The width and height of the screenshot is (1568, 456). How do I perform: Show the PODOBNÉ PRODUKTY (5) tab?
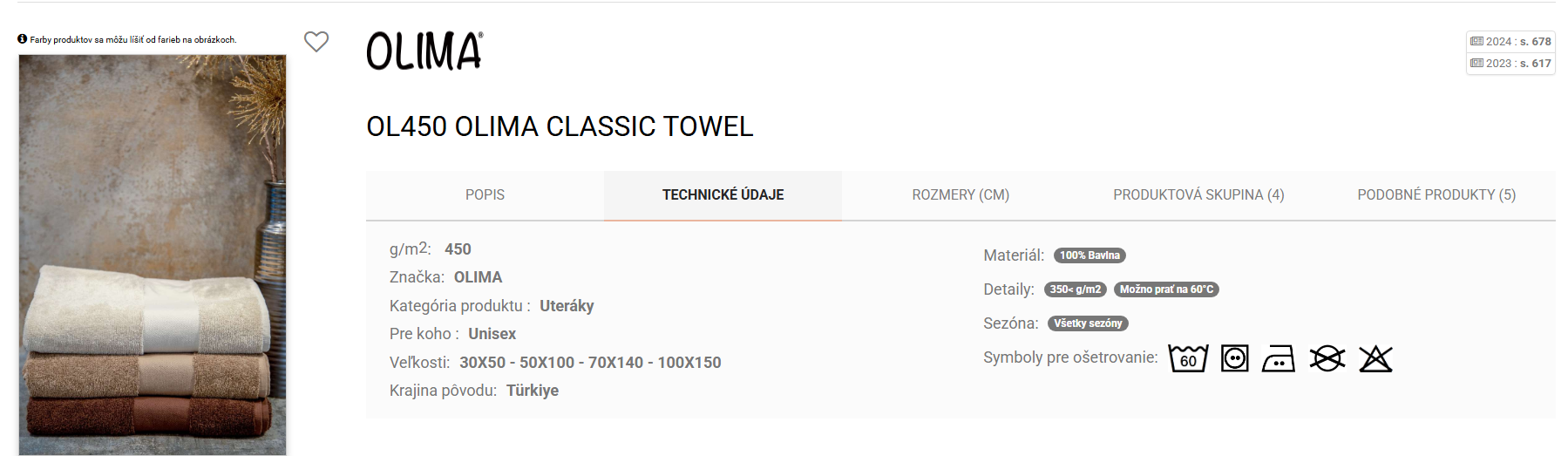pos(1436,195)
